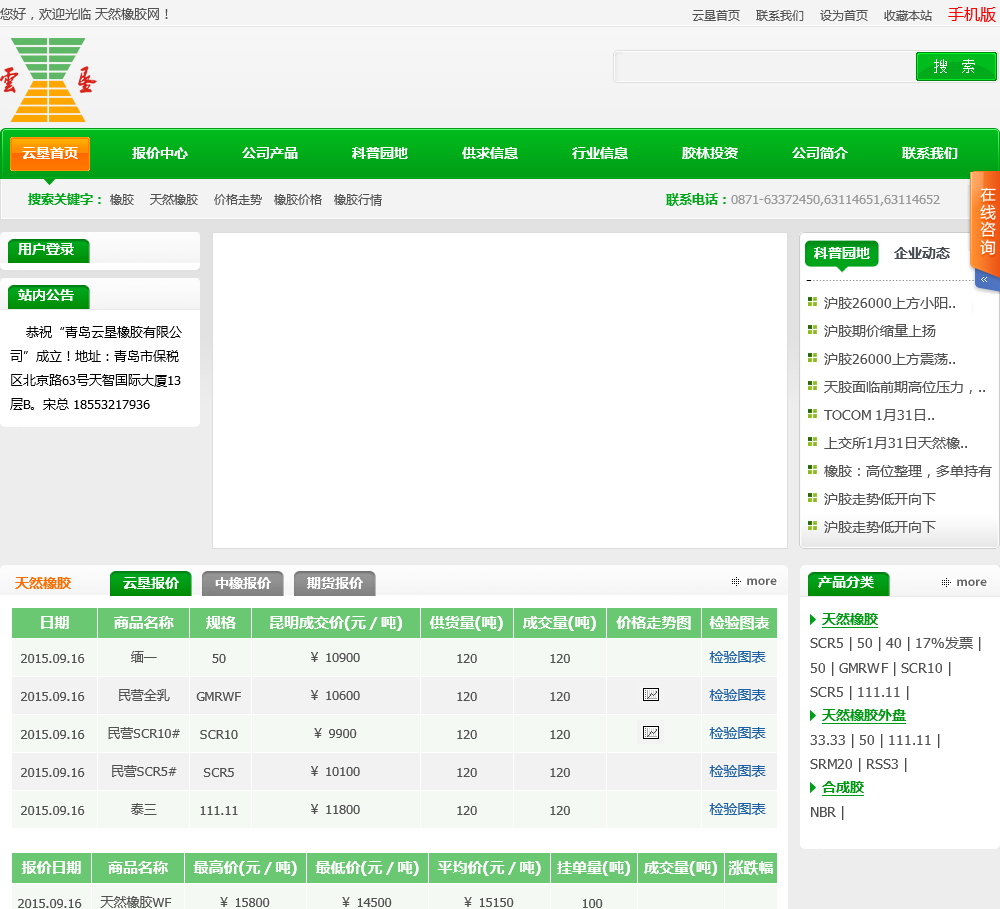Screen dimensions: 1000x909
Task: Open article 沪胶期价缩量上扬
Action: [x=879, y=331]
